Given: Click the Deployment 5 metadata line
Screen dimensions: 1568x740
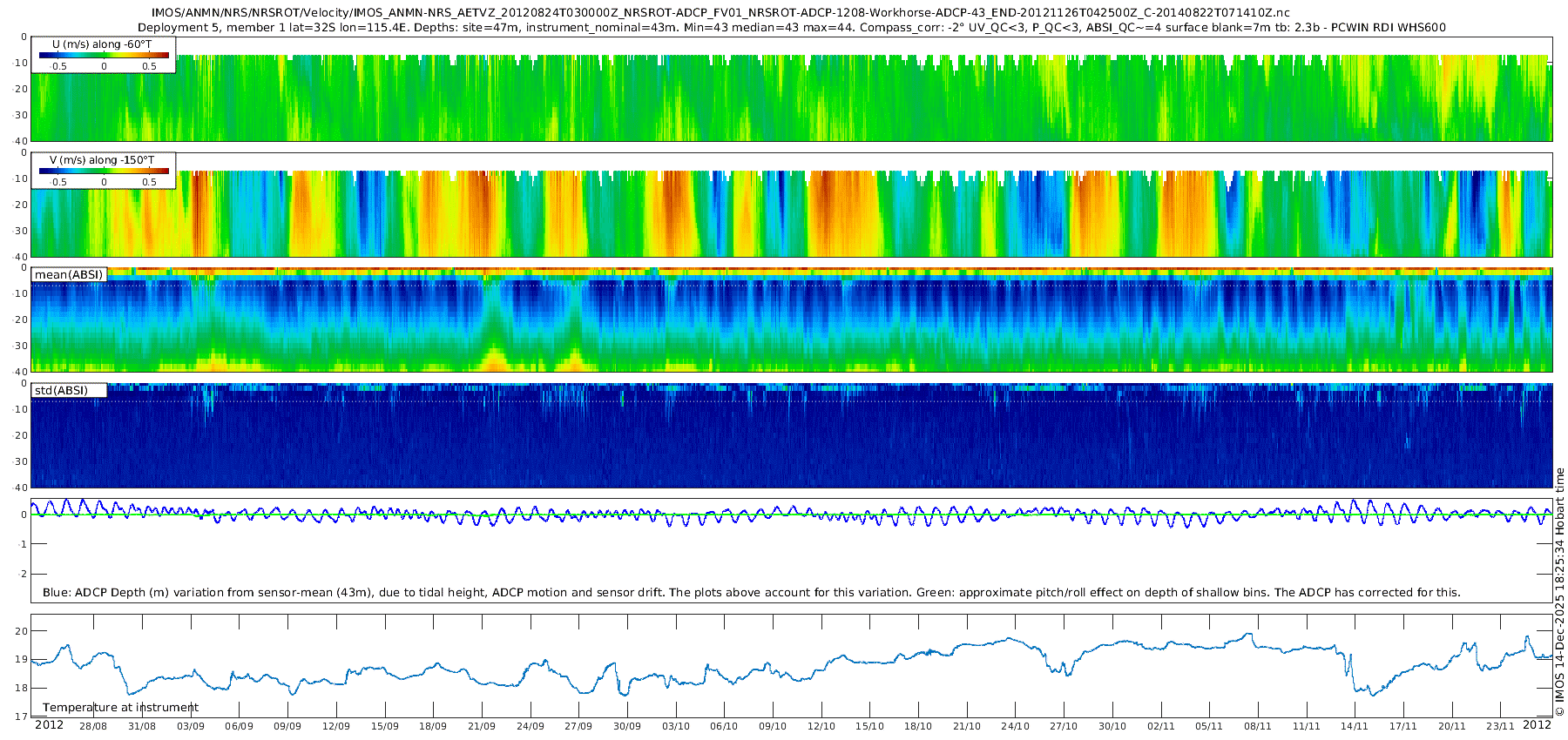Looking at the screenshot, I should pos(791,28).
